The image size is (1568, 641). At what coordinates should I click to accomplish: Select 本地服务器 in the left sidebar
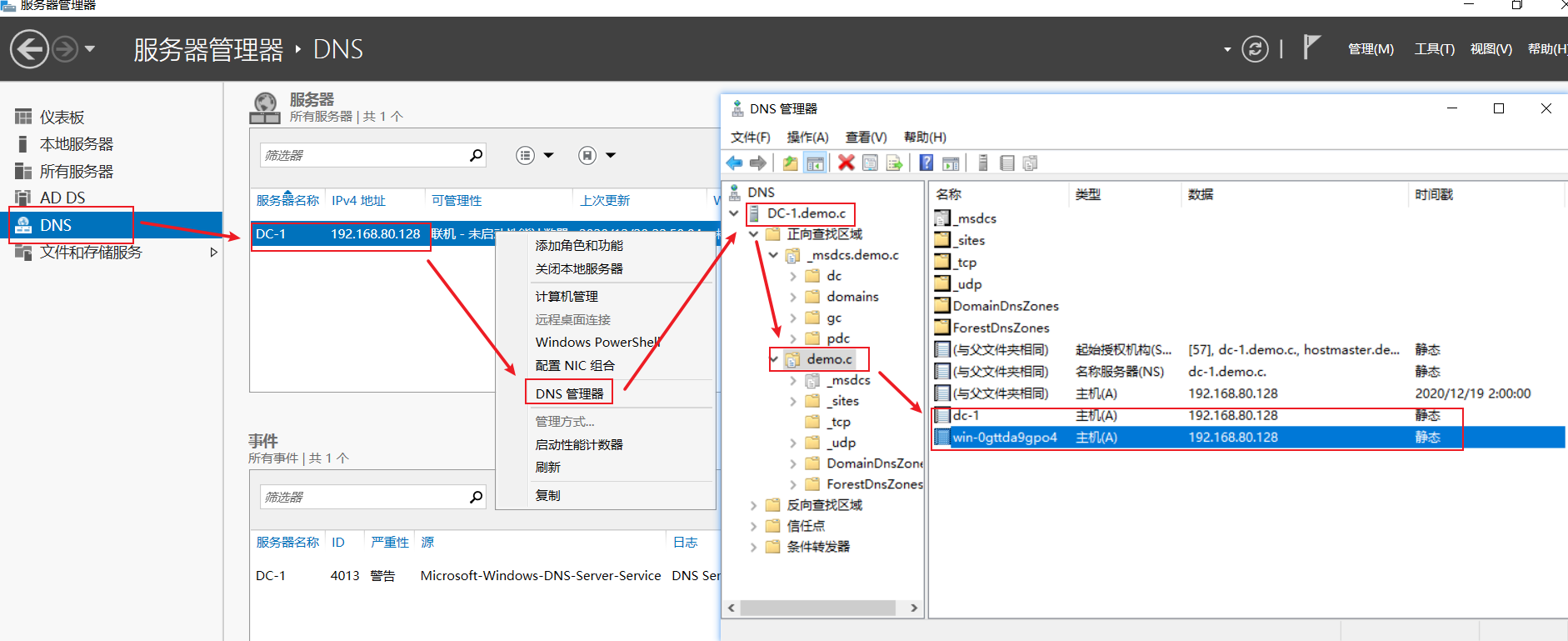pyautogui.click(x=76, y=144)
